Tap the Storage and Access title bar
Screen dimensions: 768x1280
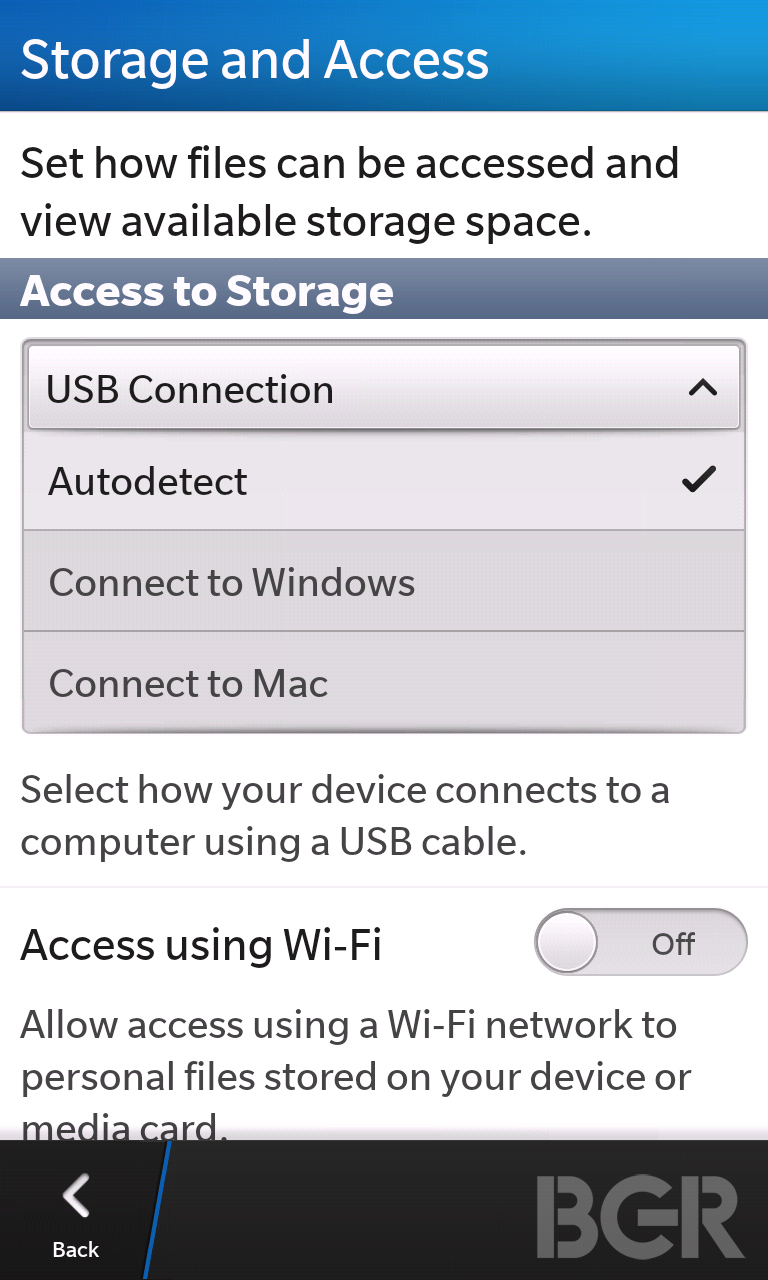tap(384, 56)
